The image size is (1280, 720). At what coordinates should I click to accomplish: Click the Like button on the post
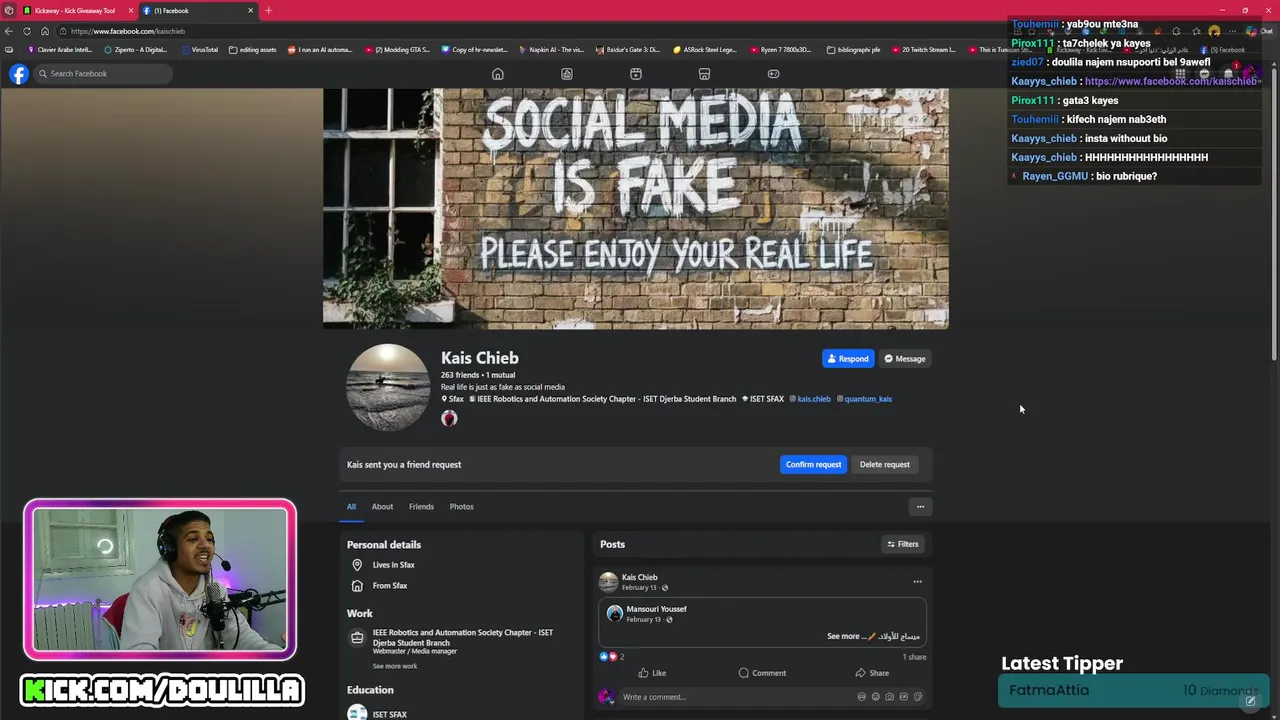(x=652, y=673)
